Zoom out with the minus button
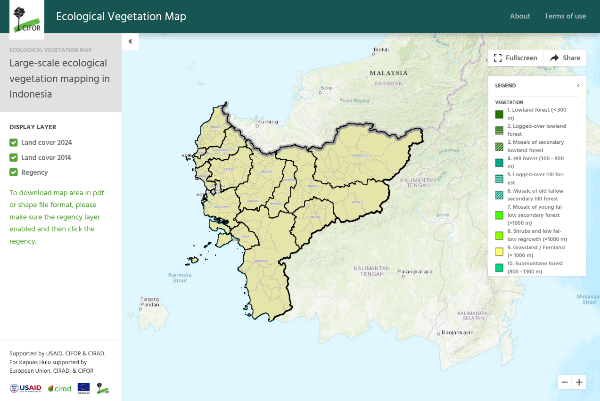 [564, 382]
